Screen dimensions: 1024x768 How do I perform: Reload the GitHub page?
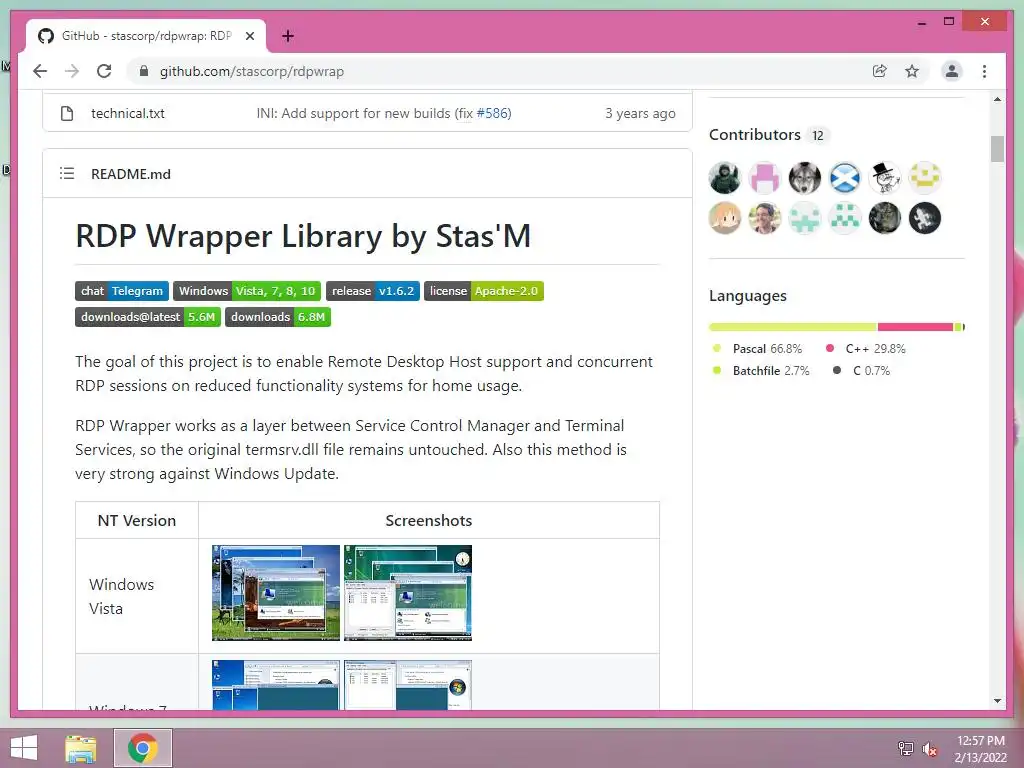104,71
